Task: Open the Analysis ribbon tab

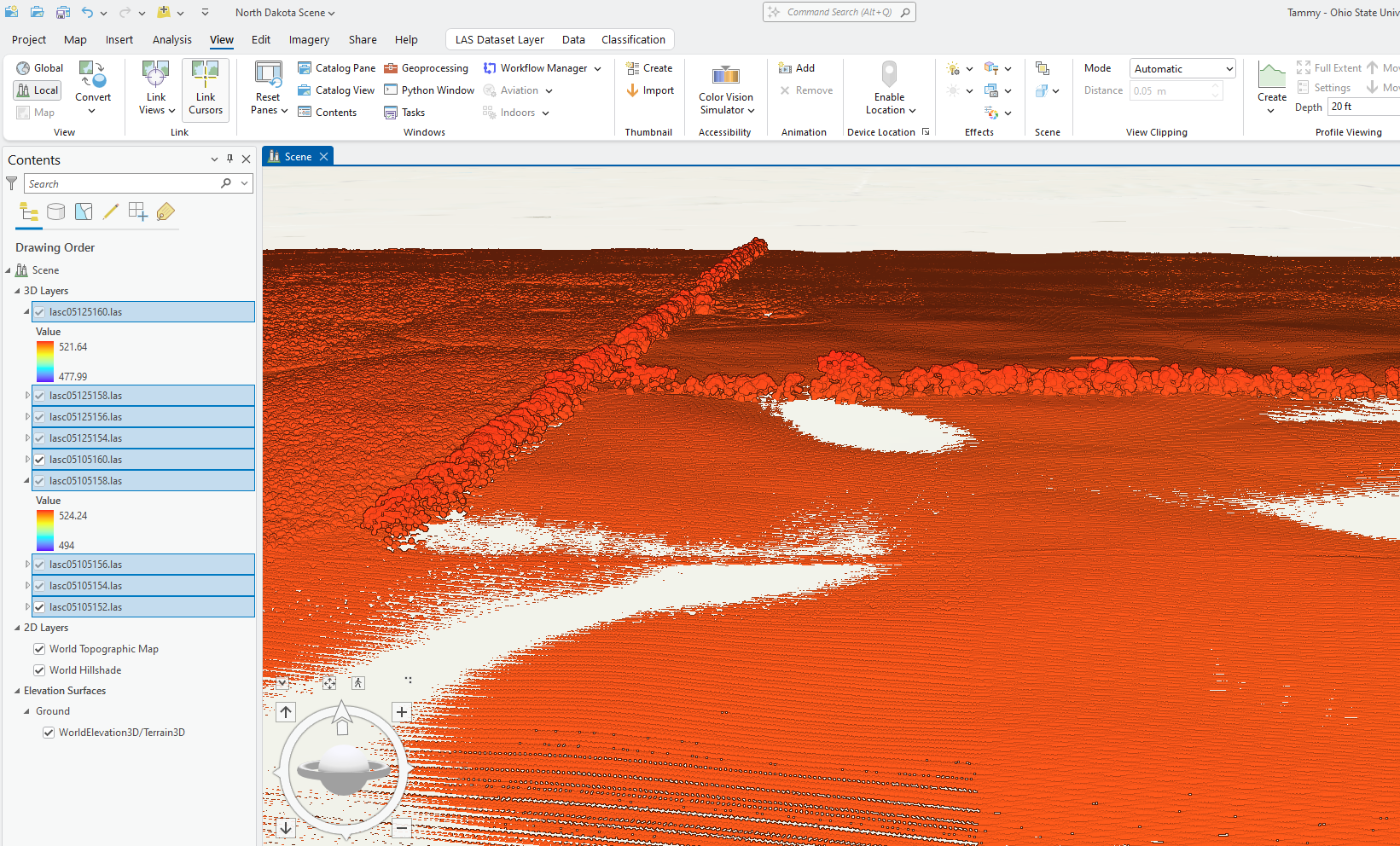Action: point(171,40)
